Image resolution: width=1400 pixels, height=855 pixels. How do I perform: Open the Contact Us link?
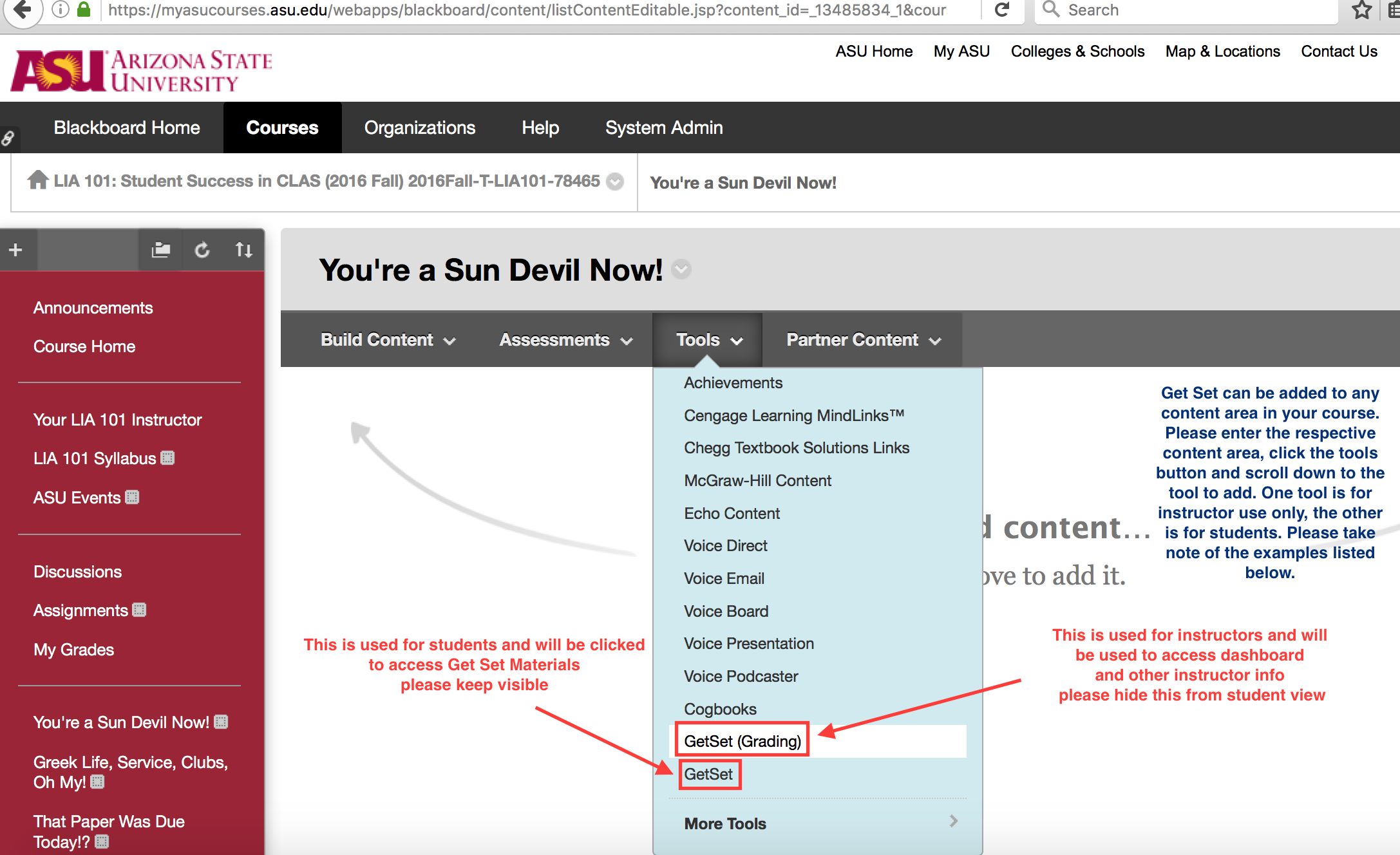[x=1339, y=52]
